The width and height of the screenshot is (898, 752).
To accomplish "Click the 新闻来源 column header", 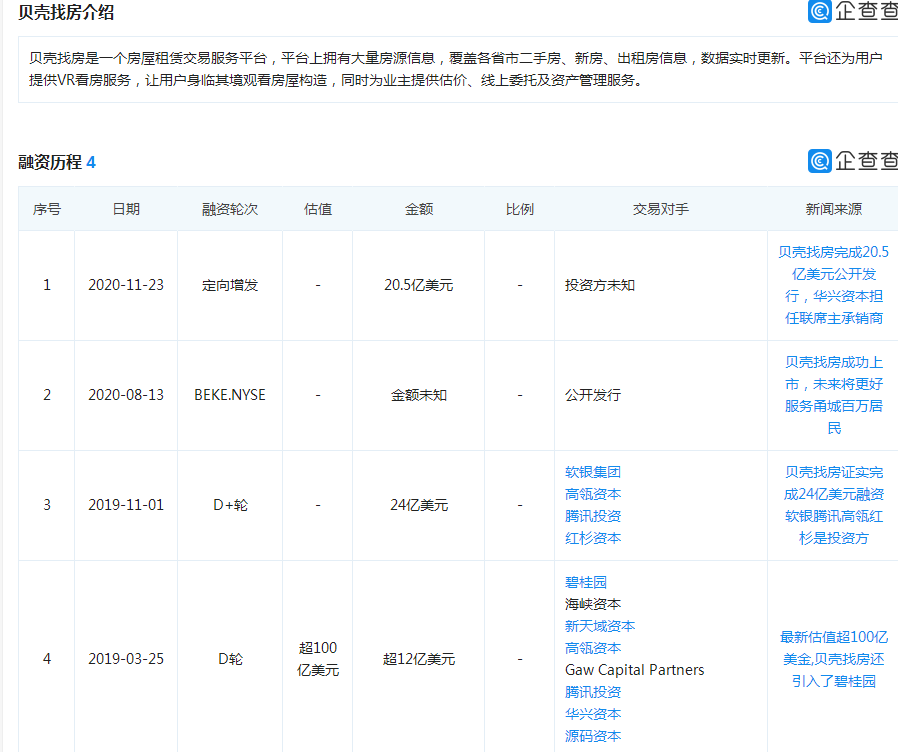I will pyautogui.click(x=833, y=209).
